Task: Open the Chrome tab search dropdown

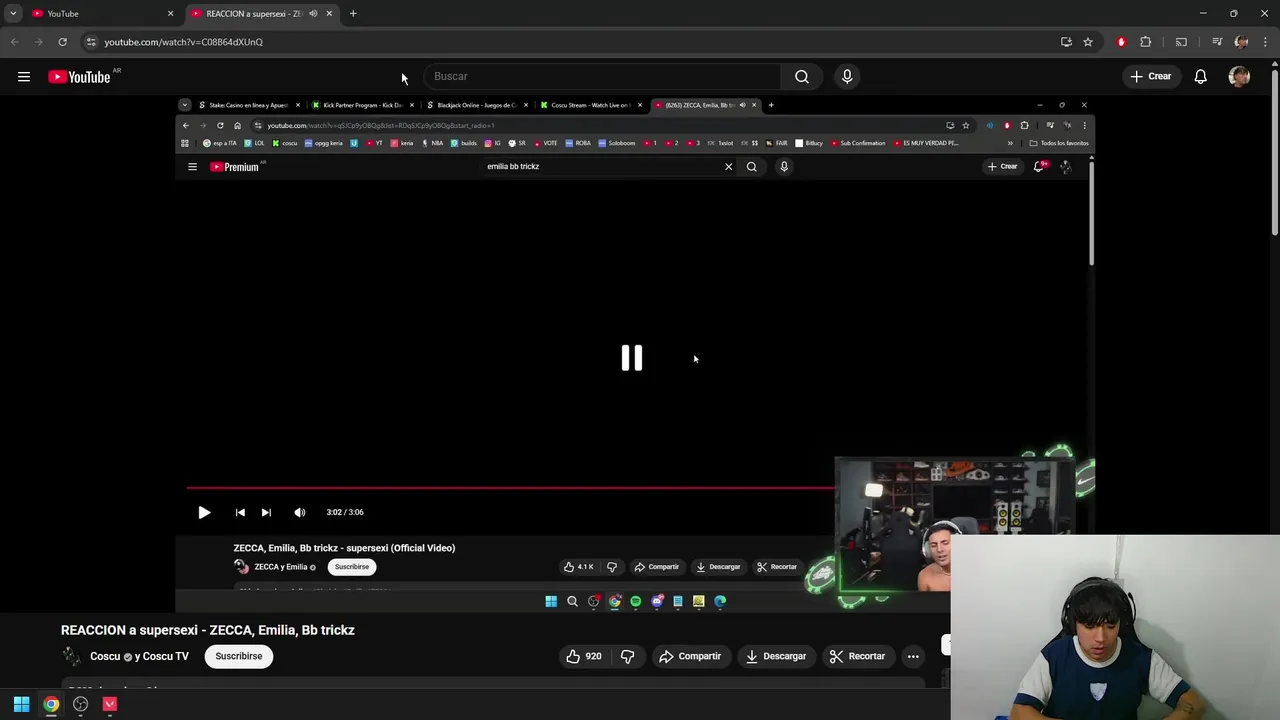Action: (13, 14)
